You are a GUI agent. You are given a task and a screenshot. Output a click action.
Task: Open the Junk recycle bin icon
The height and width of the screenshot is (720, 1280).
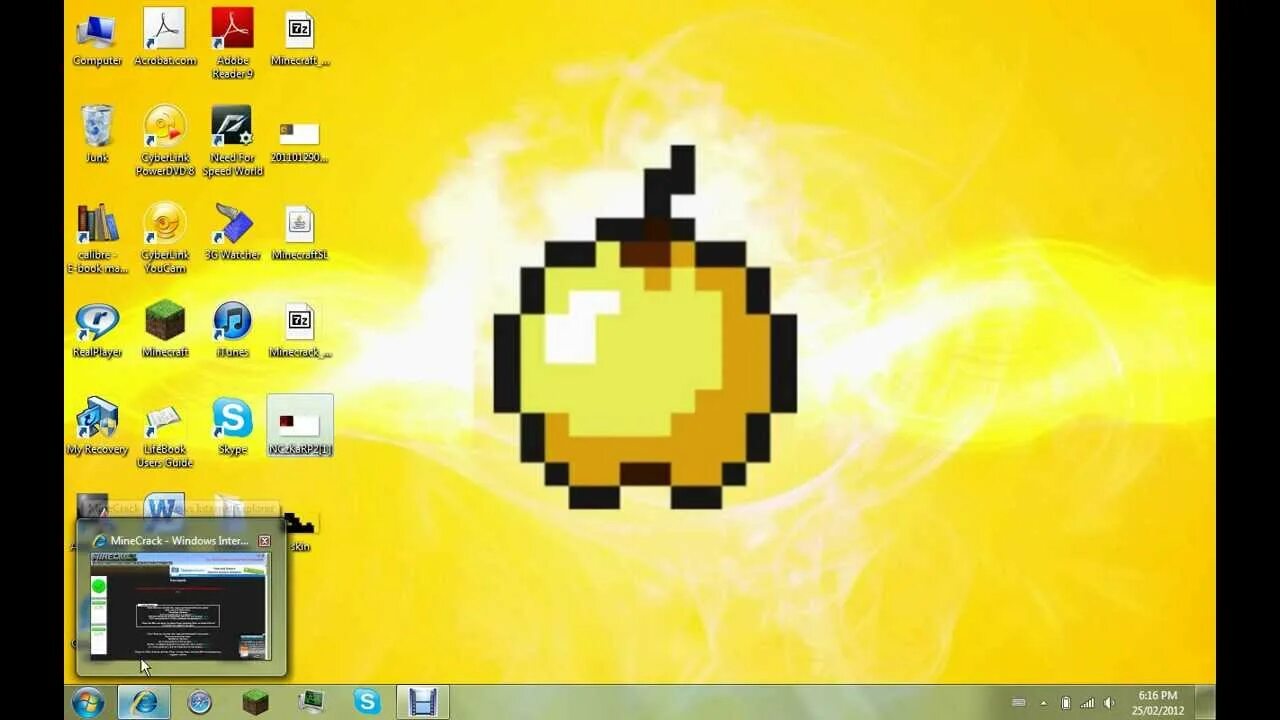pos(97,134)
